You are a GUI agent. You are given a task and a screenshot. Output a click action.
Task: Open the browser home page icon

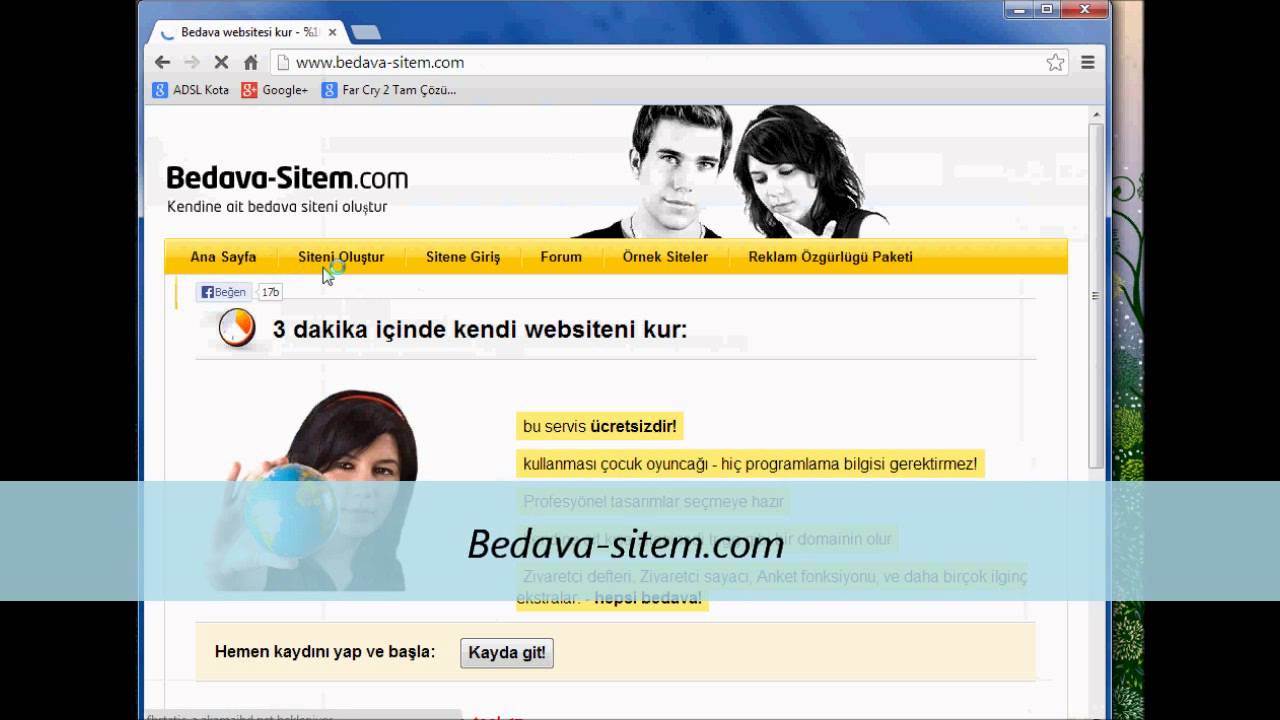(x=251, y=62)
